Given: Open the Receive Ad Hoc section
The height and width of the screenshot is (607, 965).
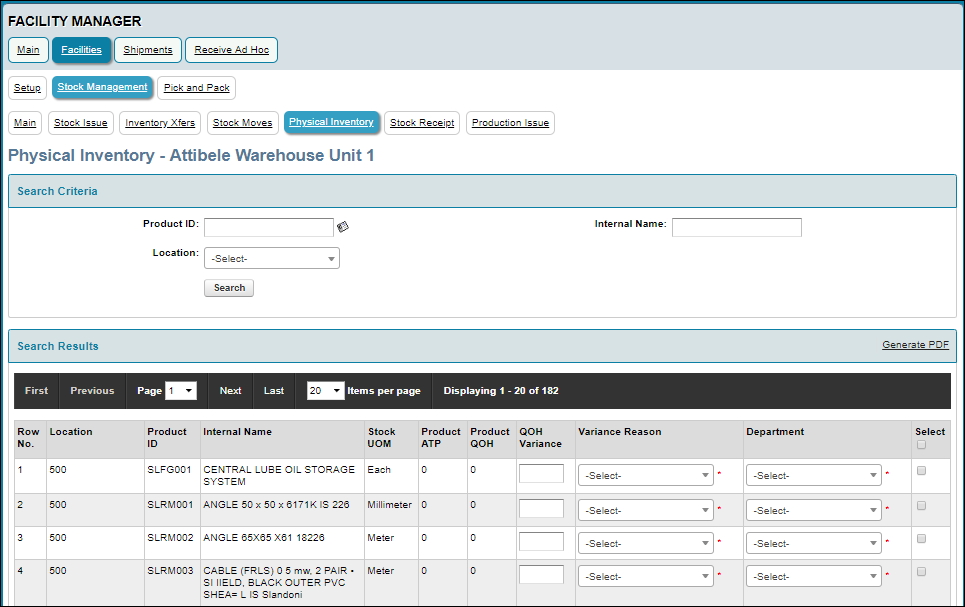Looking at the screenshot, I should click(231, 49).
